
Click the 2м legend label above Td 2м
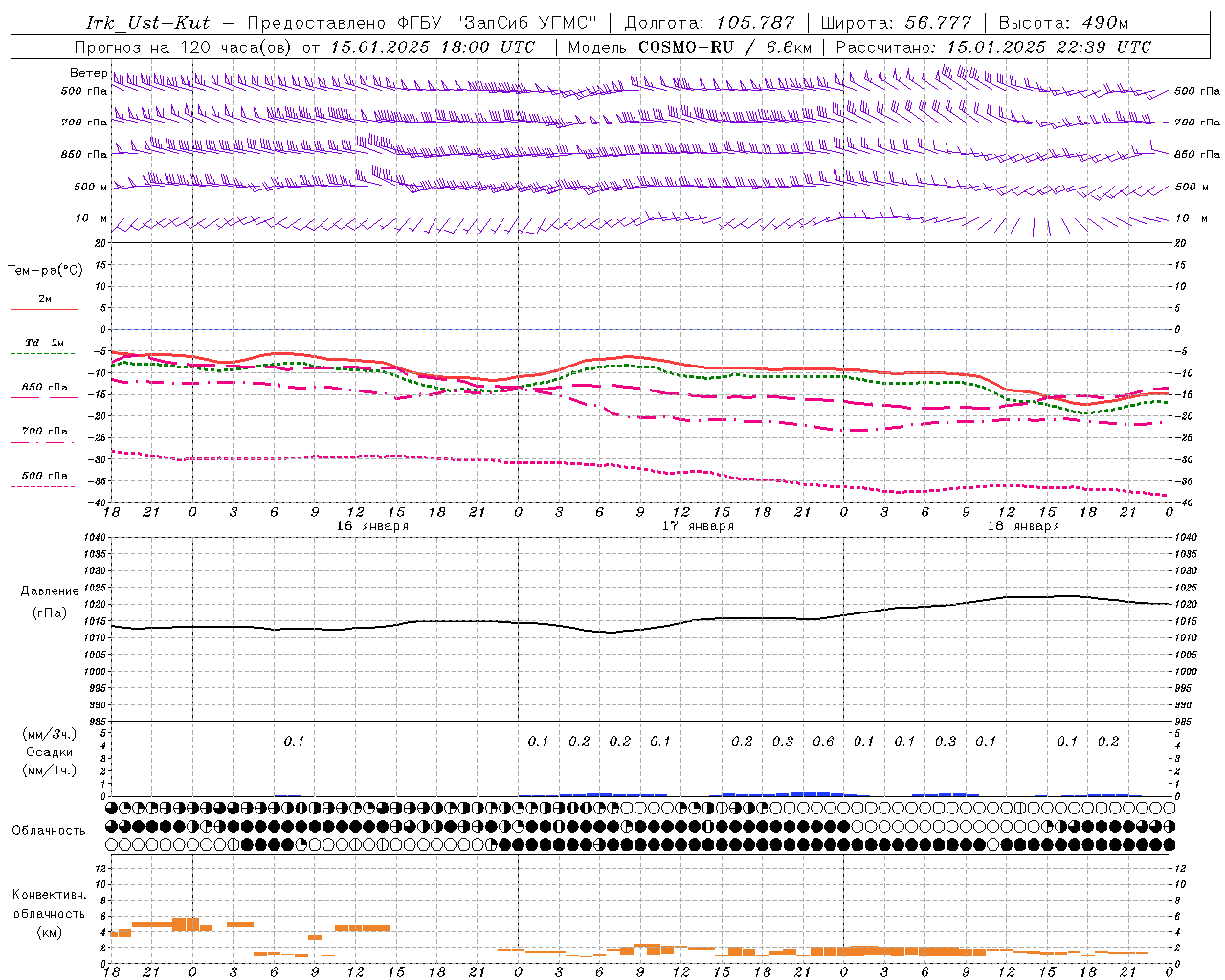click(x=45, y=300)
